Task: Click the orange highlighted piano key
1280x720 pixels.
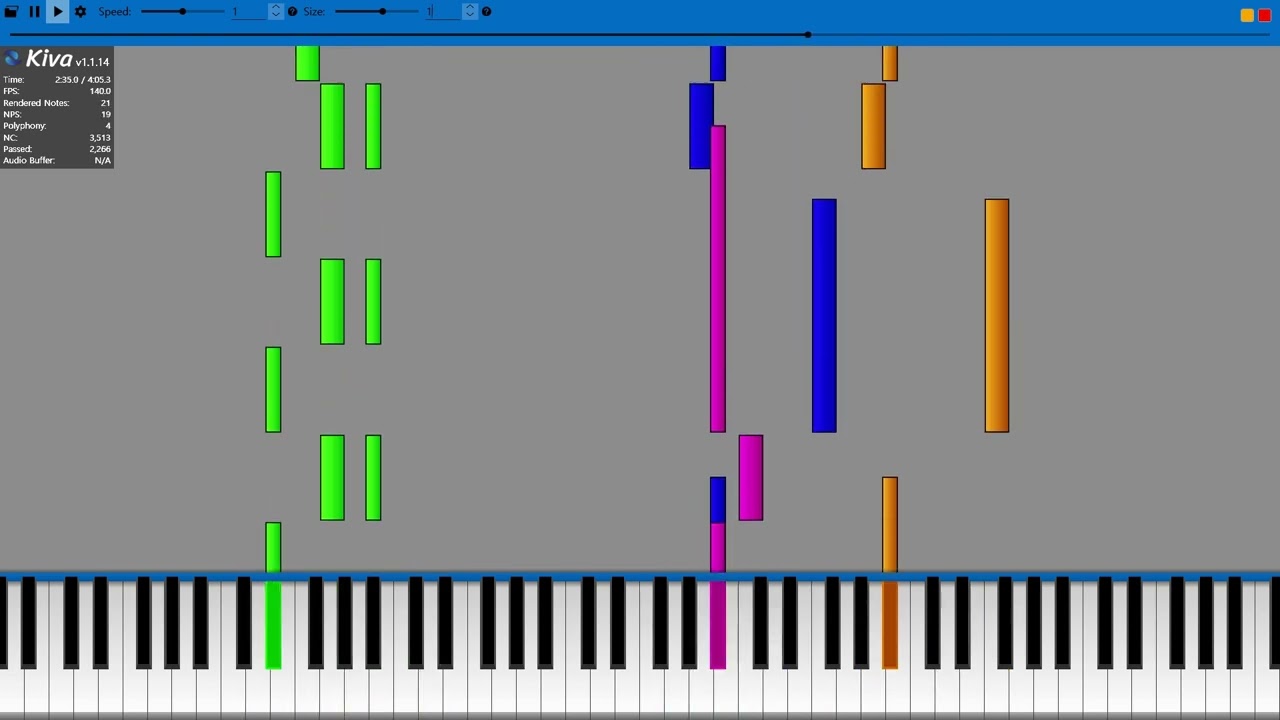Action: coord(890,625)
